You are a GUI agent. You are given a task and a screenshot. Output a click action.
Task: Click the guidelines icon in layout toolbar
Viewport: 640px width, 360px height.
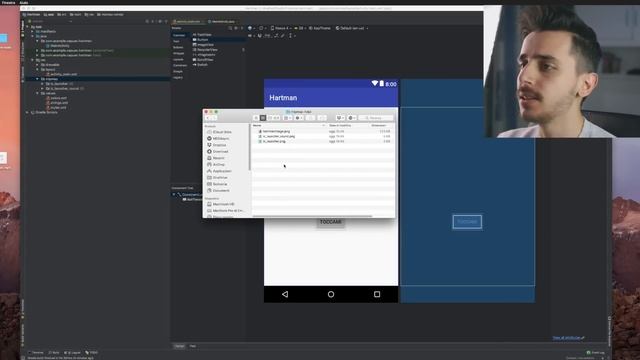coord(291,36)
